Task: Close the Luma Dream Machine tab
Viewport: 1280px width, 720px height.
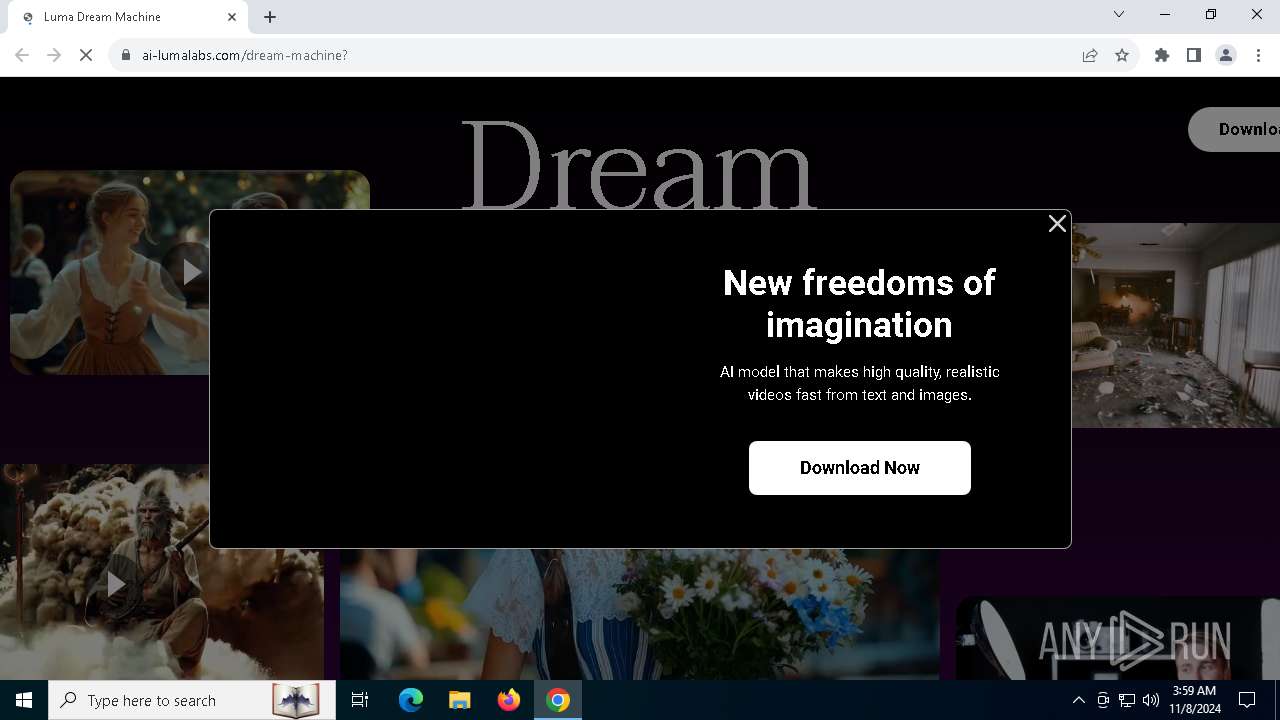Action: pos(232,17)
